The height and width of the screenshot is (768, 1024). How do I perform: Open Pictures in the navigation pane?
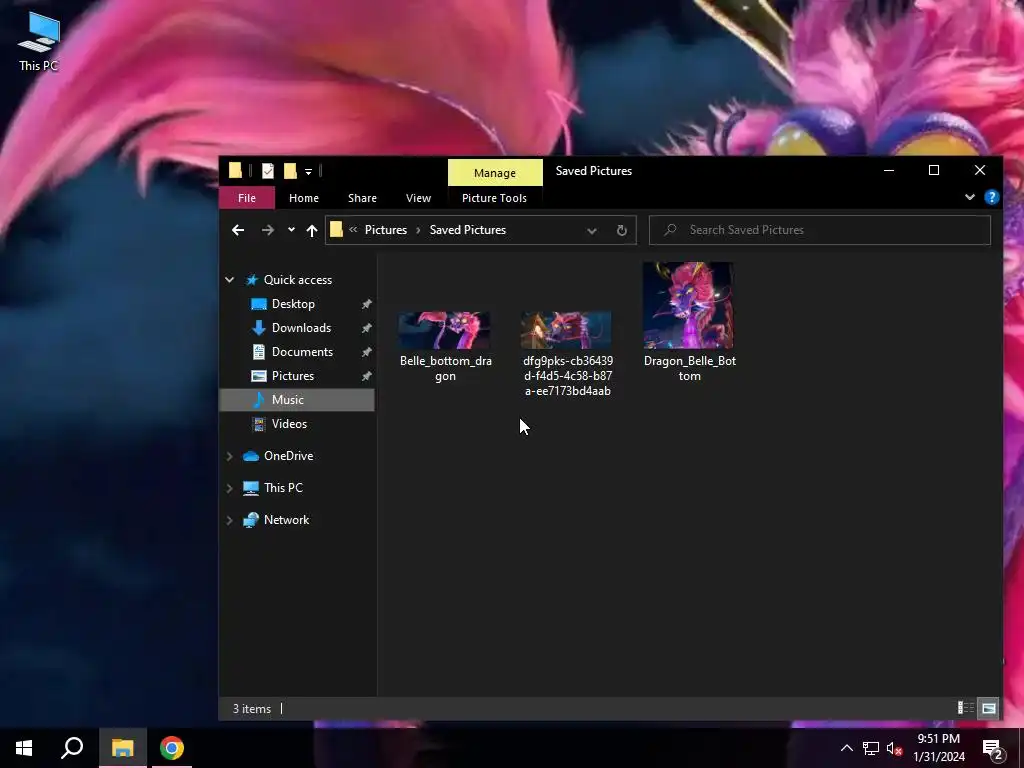[x=293, y=376]
